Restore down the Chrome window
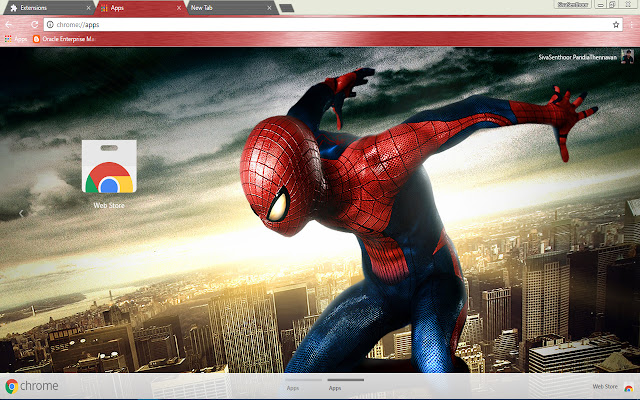This screenshot has width=640, height=400. 612,4
